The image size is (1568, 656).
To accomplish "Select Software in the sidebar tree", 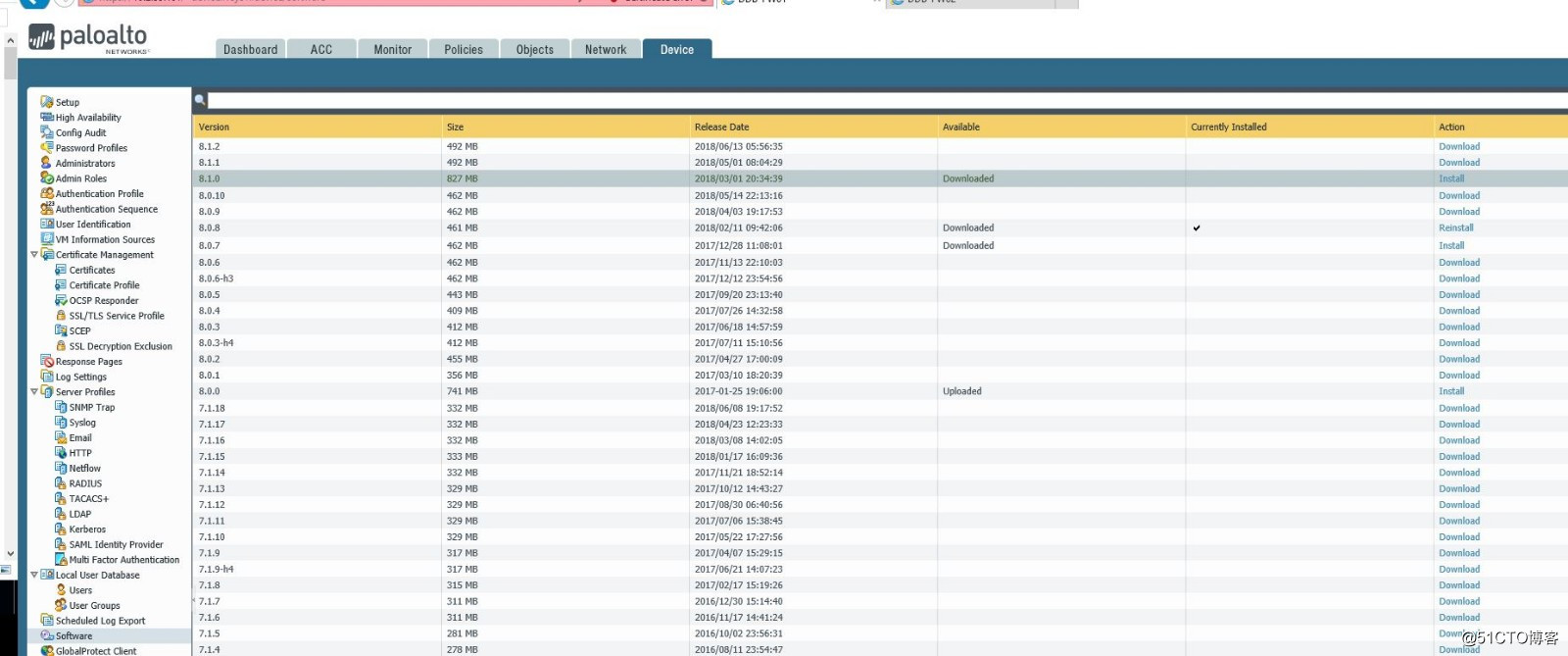I will tap(73, 635).
